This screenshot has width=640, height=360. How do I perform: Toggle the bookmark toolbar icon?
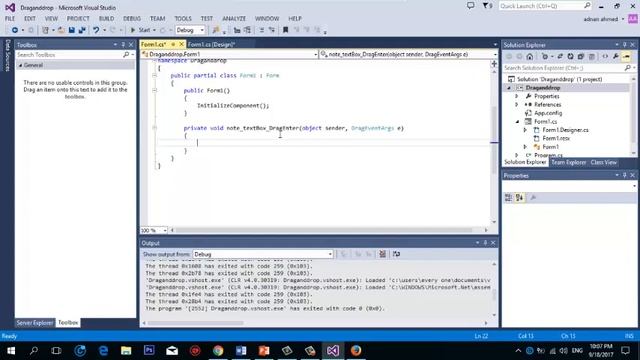[x=286, y=30]
